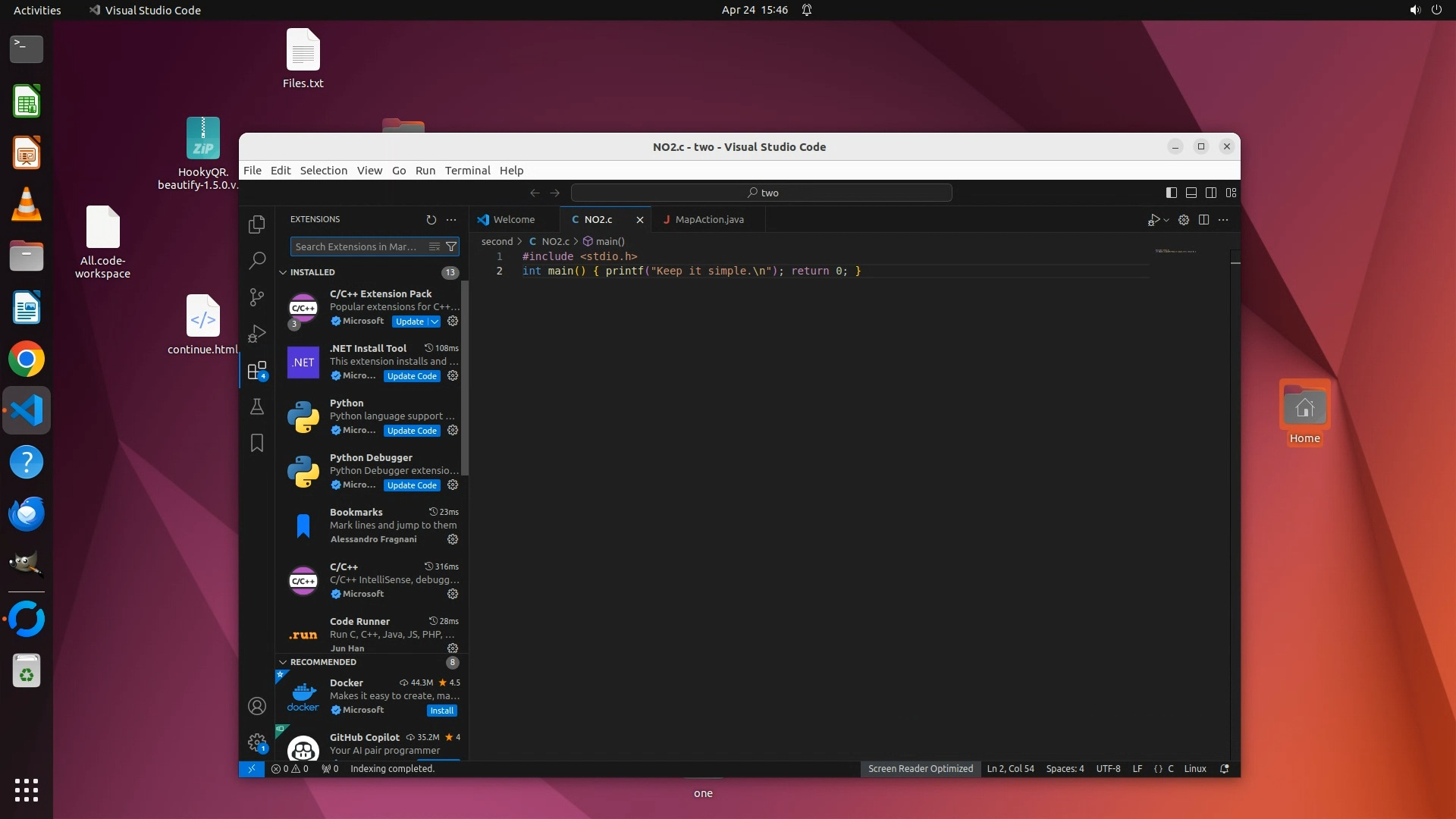Open the Source Control view
1456x819 pixels.
click(257, 297)
